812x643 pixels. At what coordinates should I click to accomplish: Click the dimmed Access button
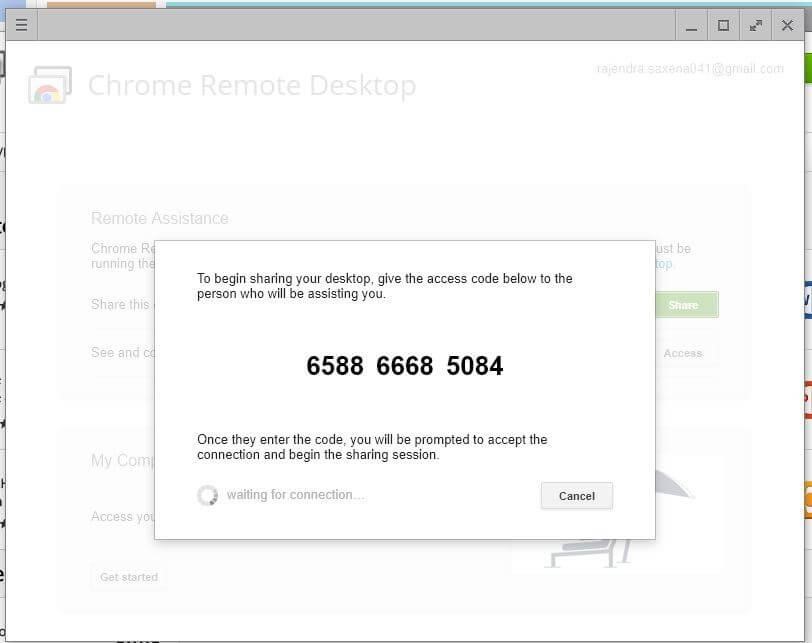coord(683,353)
